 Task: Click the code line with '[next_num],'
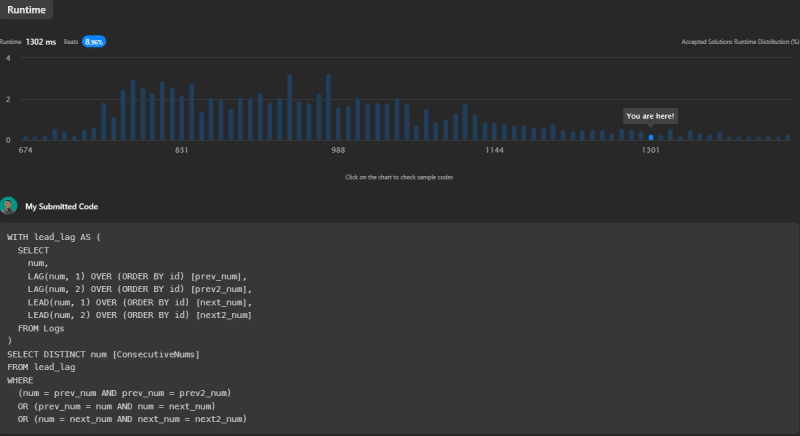tap(139, 302)
